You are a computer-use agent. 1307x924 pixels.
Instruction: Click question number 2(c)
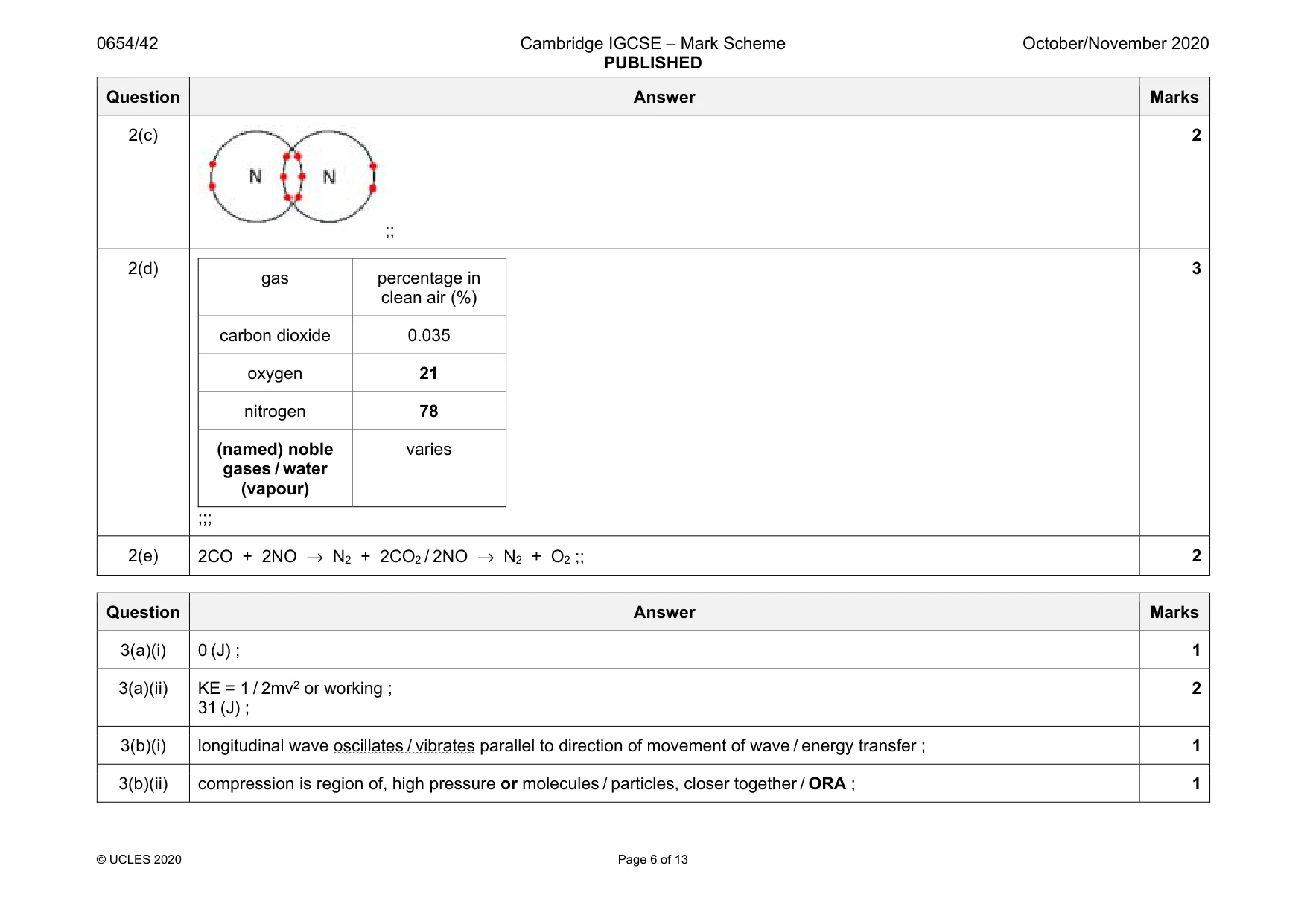click(143, 135)
